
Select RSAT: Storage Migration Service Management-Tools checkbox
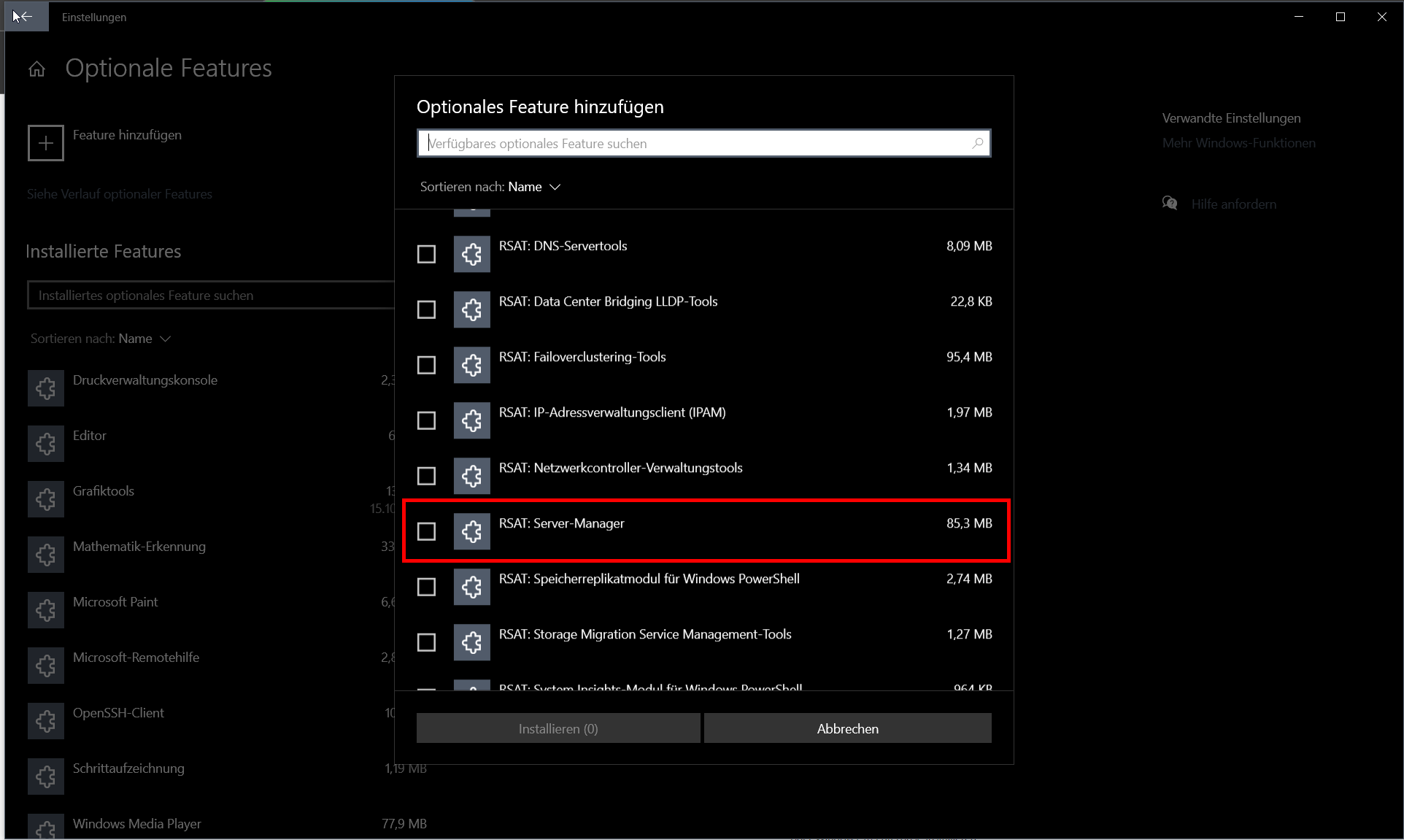coord(426,642)
